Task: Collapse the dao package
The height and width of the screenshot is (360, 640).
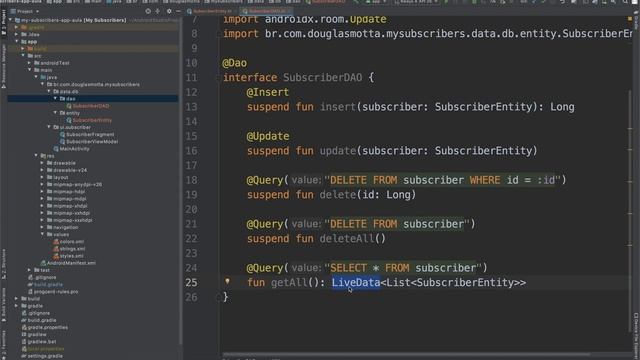Action: [x=56, y=98]
